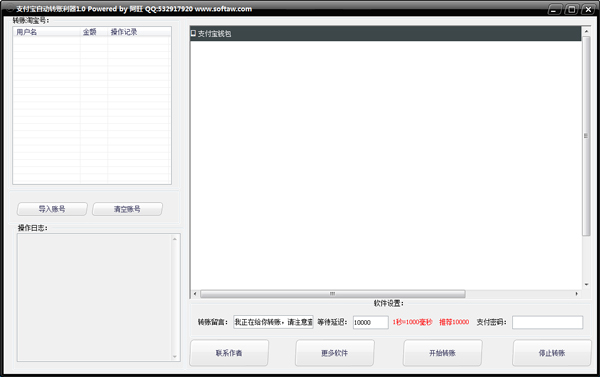
Task: Focus the 等待延迟 delay field
Action: pos(370,322)
